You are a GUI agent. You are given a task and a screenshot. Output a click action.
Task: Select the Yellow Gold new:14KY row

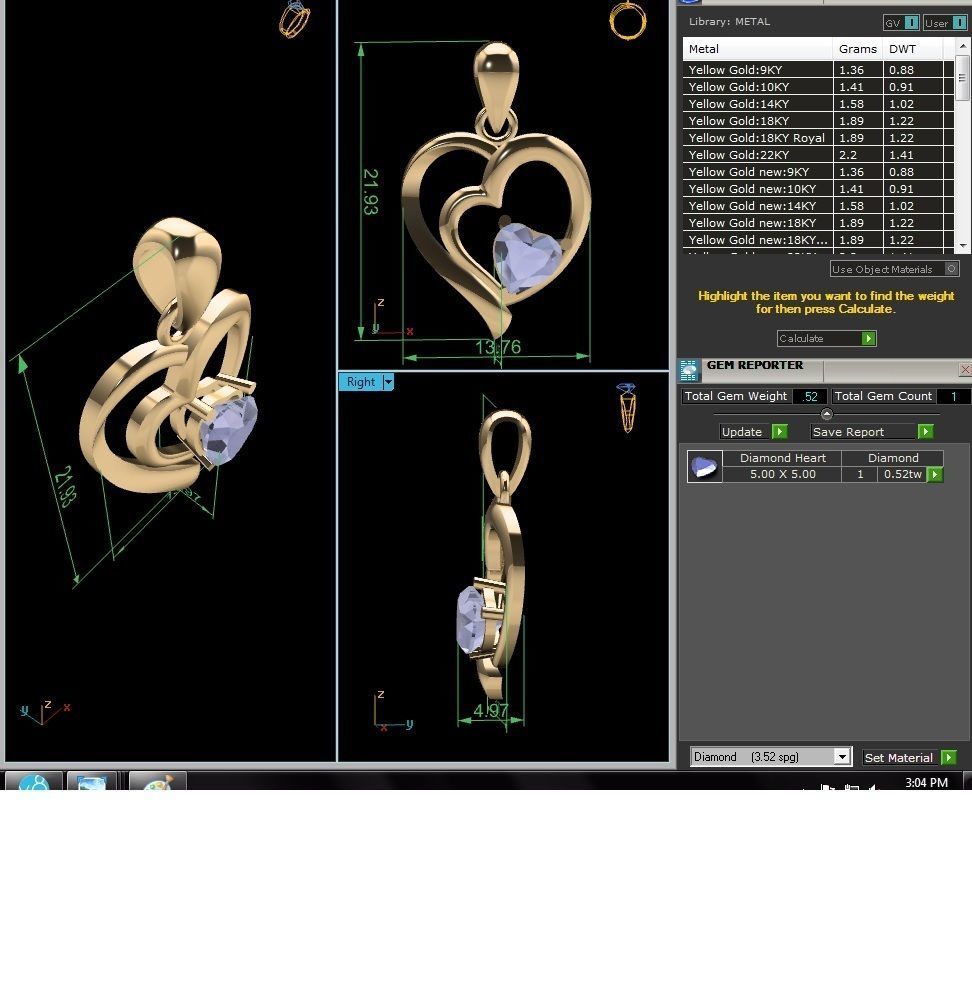818,205
